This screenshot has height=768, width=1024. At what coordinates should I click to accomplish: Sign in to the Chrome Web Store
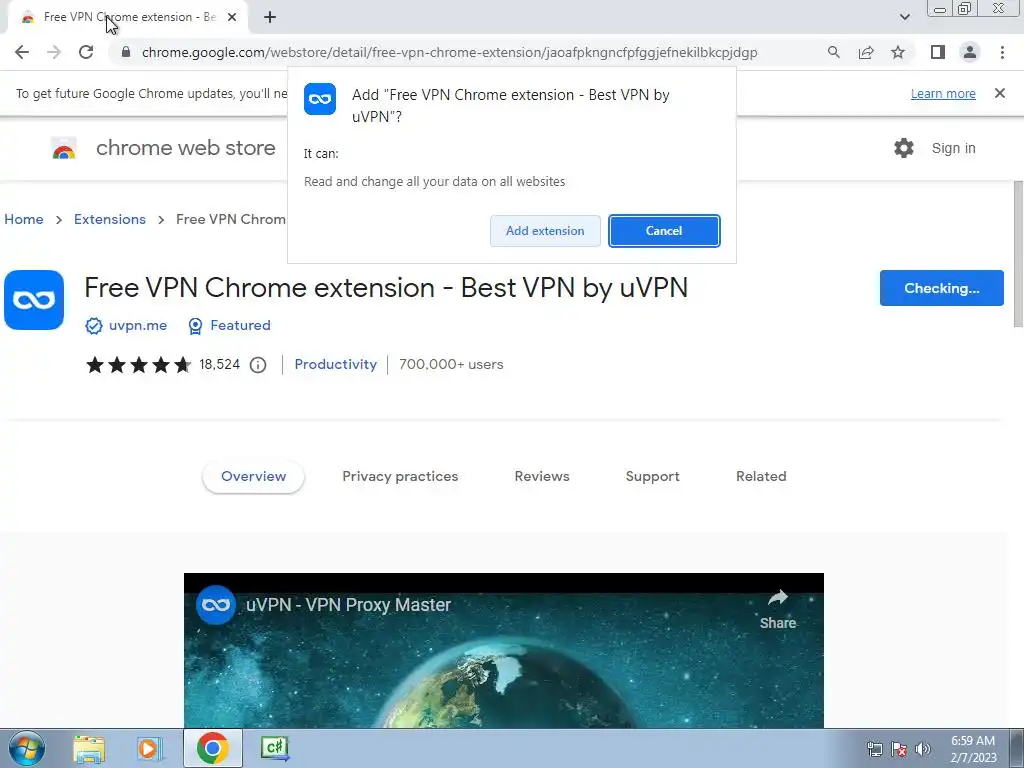953,148
